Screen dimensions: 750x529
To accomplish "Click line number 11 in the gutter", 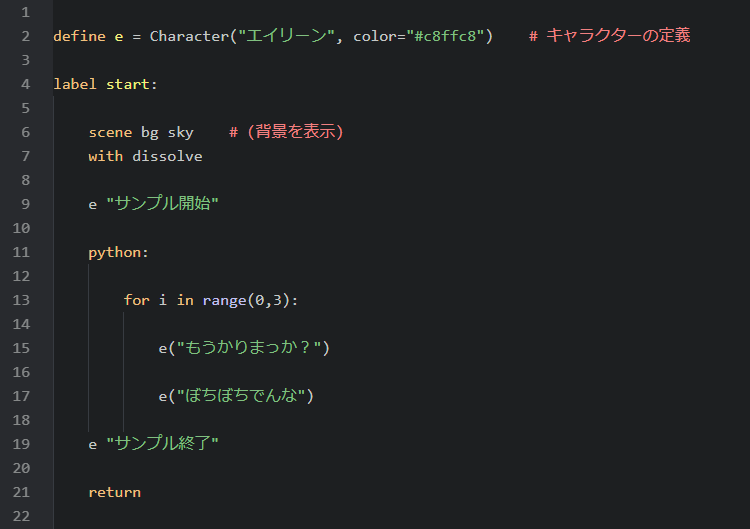I will 21,252.
